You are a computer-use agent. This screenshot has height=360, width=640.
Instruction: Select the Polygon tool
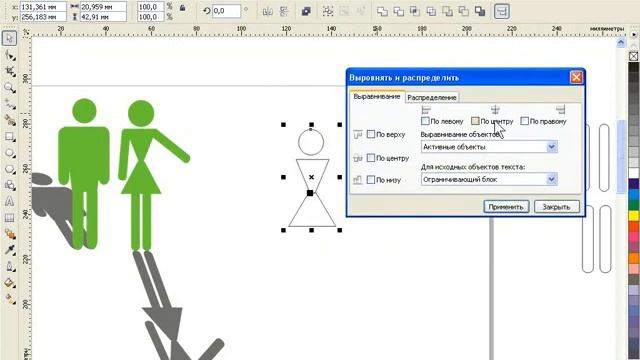pos(9,169)
